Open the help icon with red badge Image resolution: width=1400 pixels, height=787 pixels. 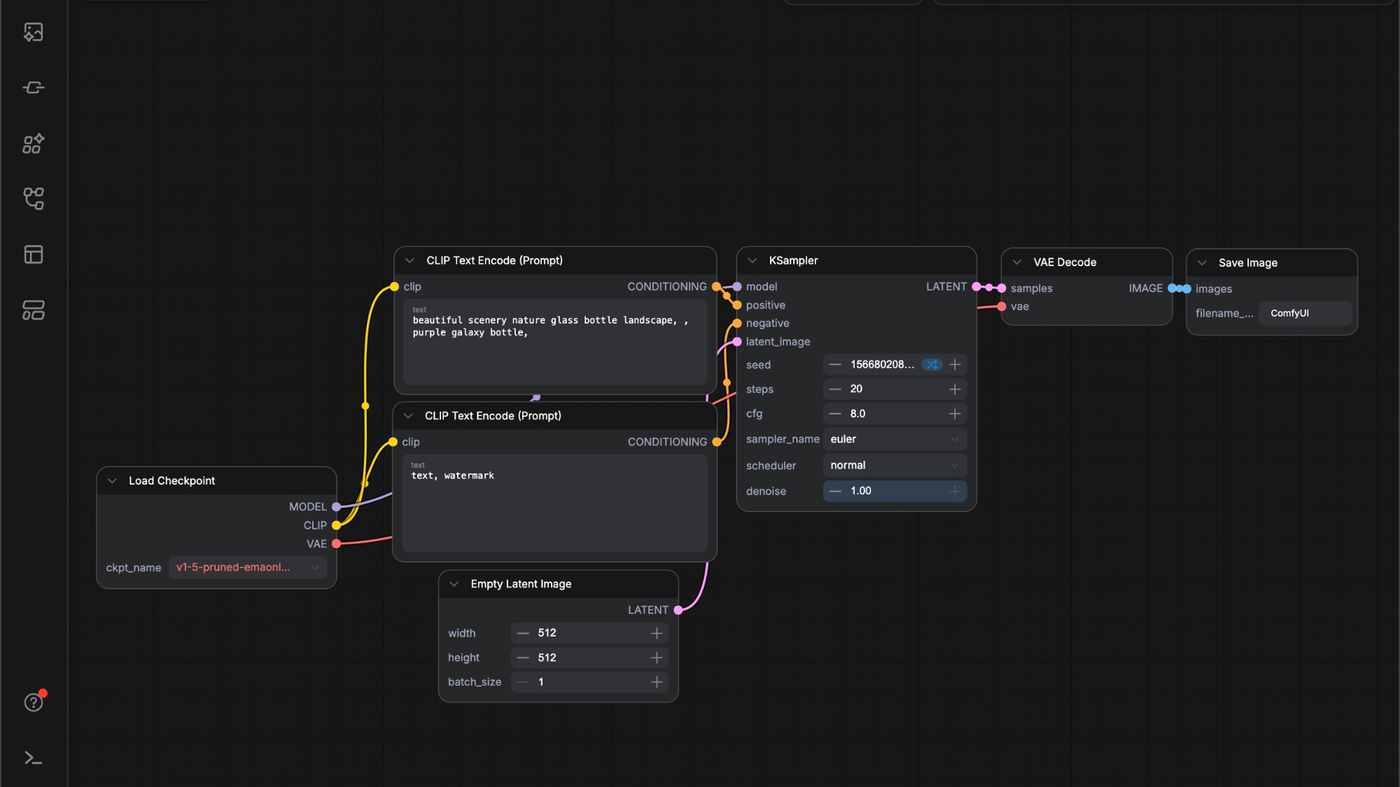[33, 702]
